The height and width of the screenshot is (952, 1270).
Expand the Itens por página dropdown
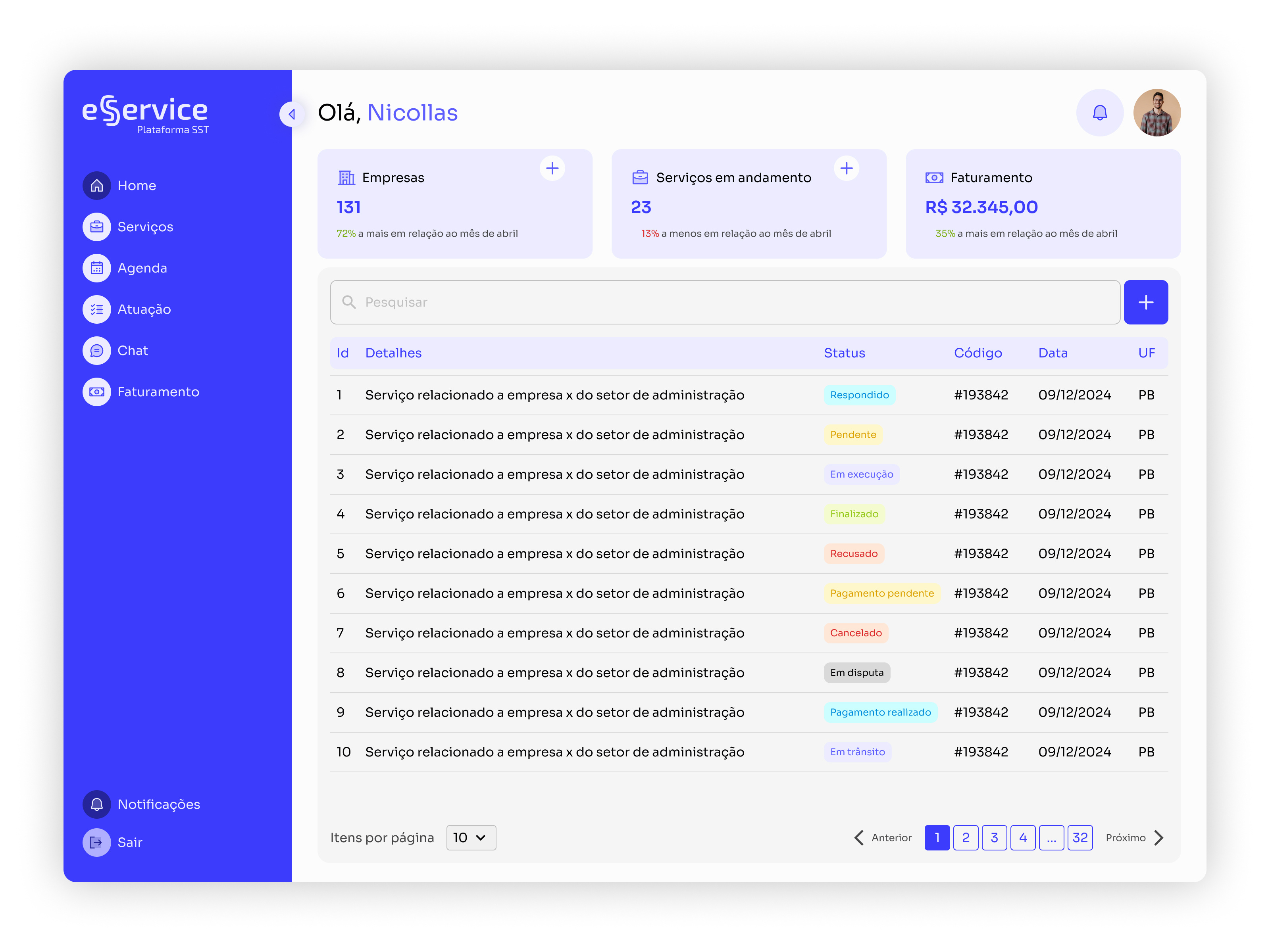click(471, 837)
